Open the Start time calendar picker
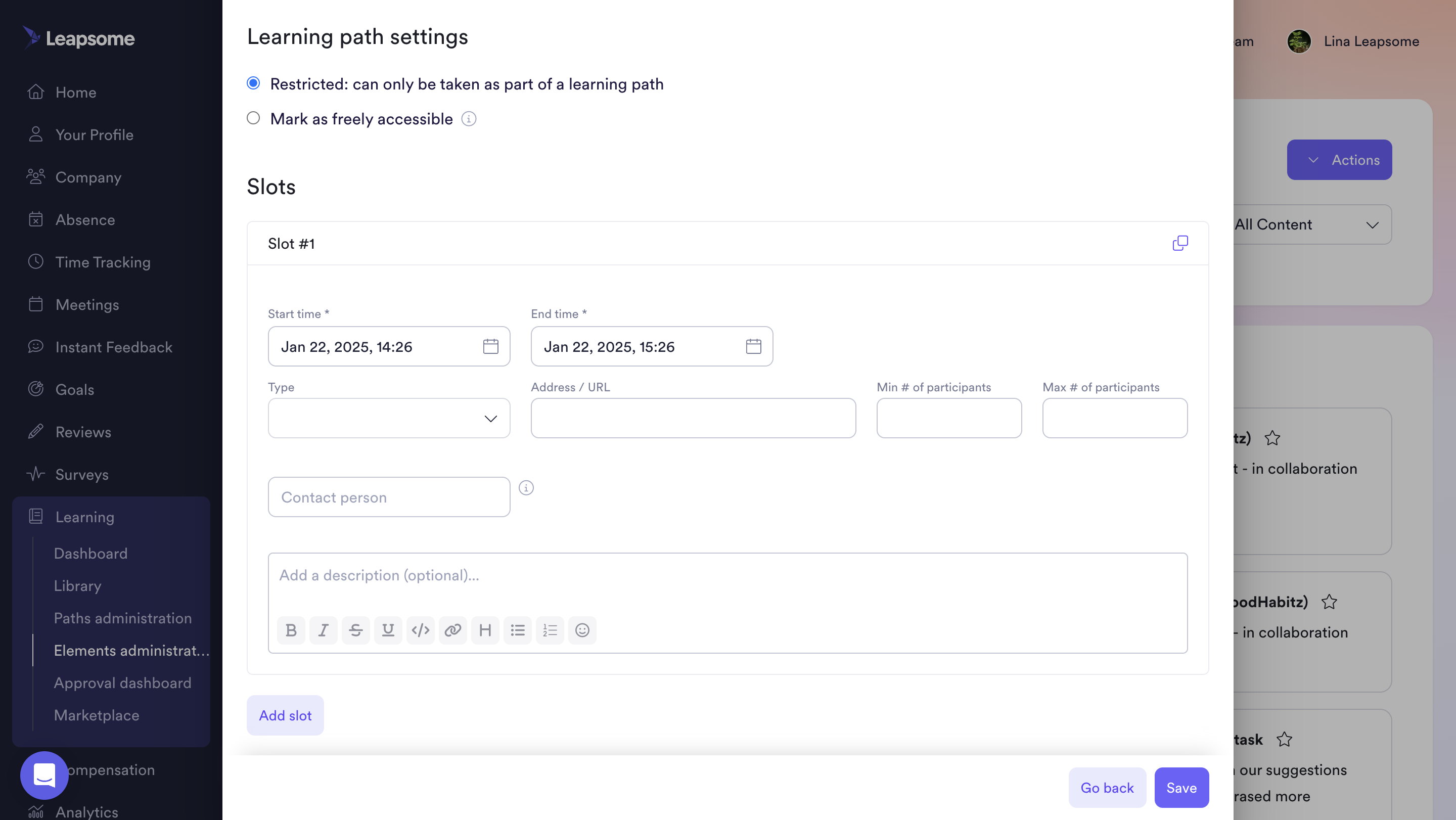Screen dimensions: 1456x820 [x=490, y=346]
